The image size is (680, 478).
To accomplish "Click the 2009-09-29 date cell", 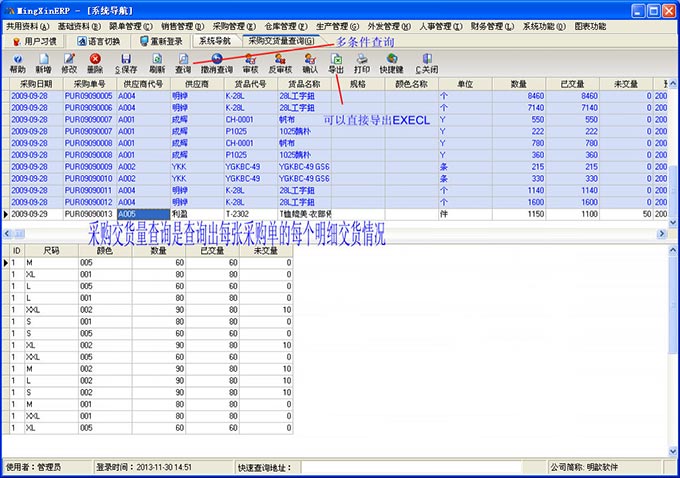I will coord(36,214).
